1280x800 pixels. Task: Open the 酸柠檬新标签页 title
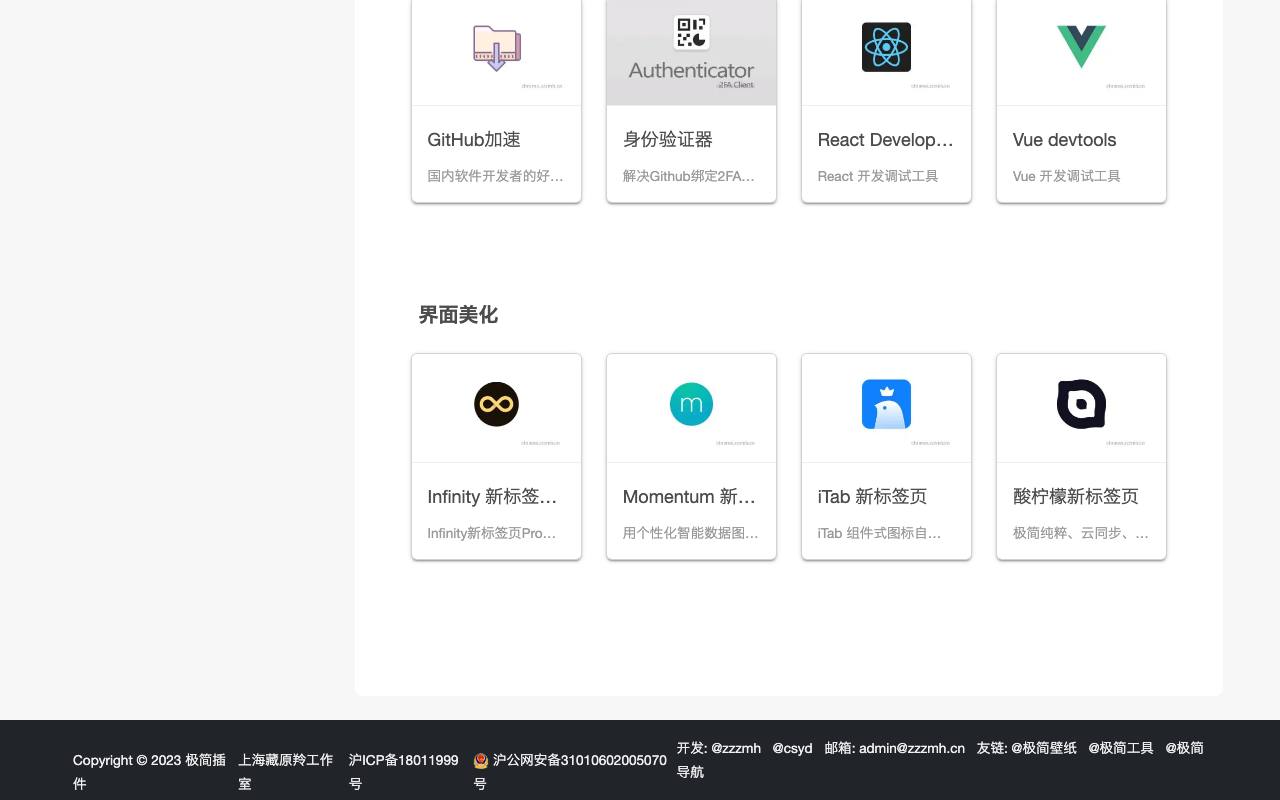[x=1075, y=497]
